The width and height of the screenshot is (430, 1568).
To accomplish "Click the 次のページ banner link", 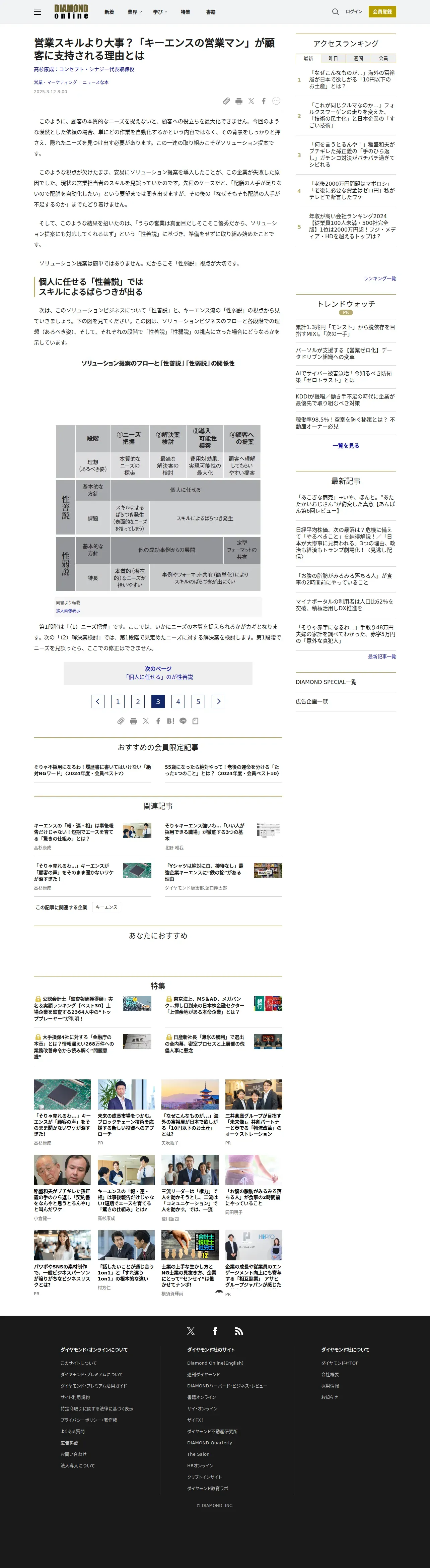I will pos(158,673).
